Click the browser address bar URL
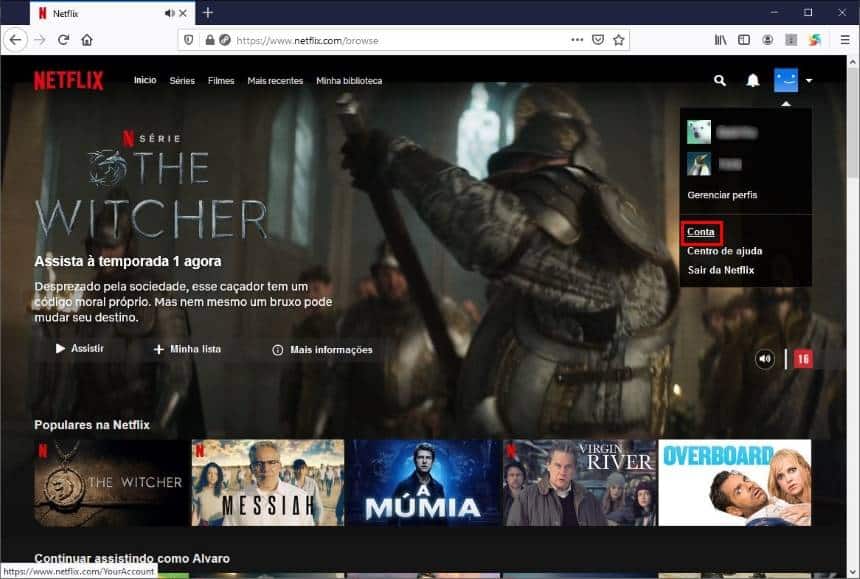 coord(307,41)
